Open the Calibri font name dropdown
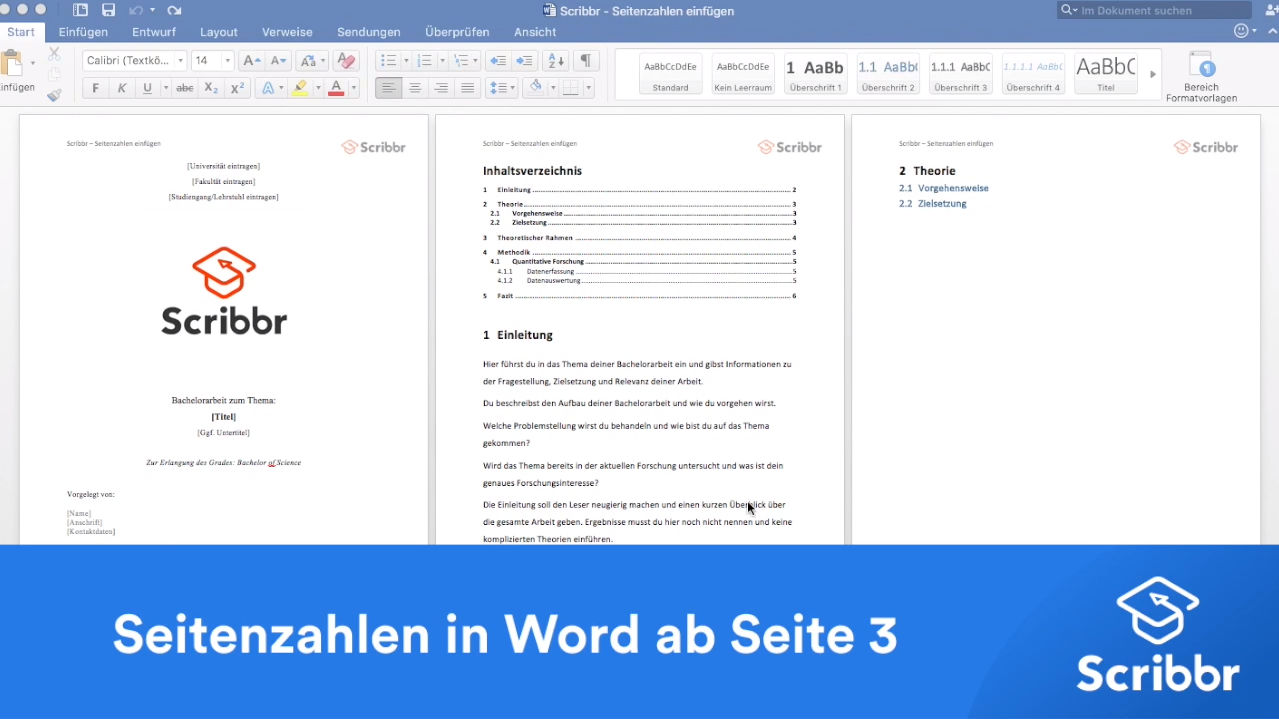Image resolution: width=1279 pixels, height=723 pixels. click(180, 61)
